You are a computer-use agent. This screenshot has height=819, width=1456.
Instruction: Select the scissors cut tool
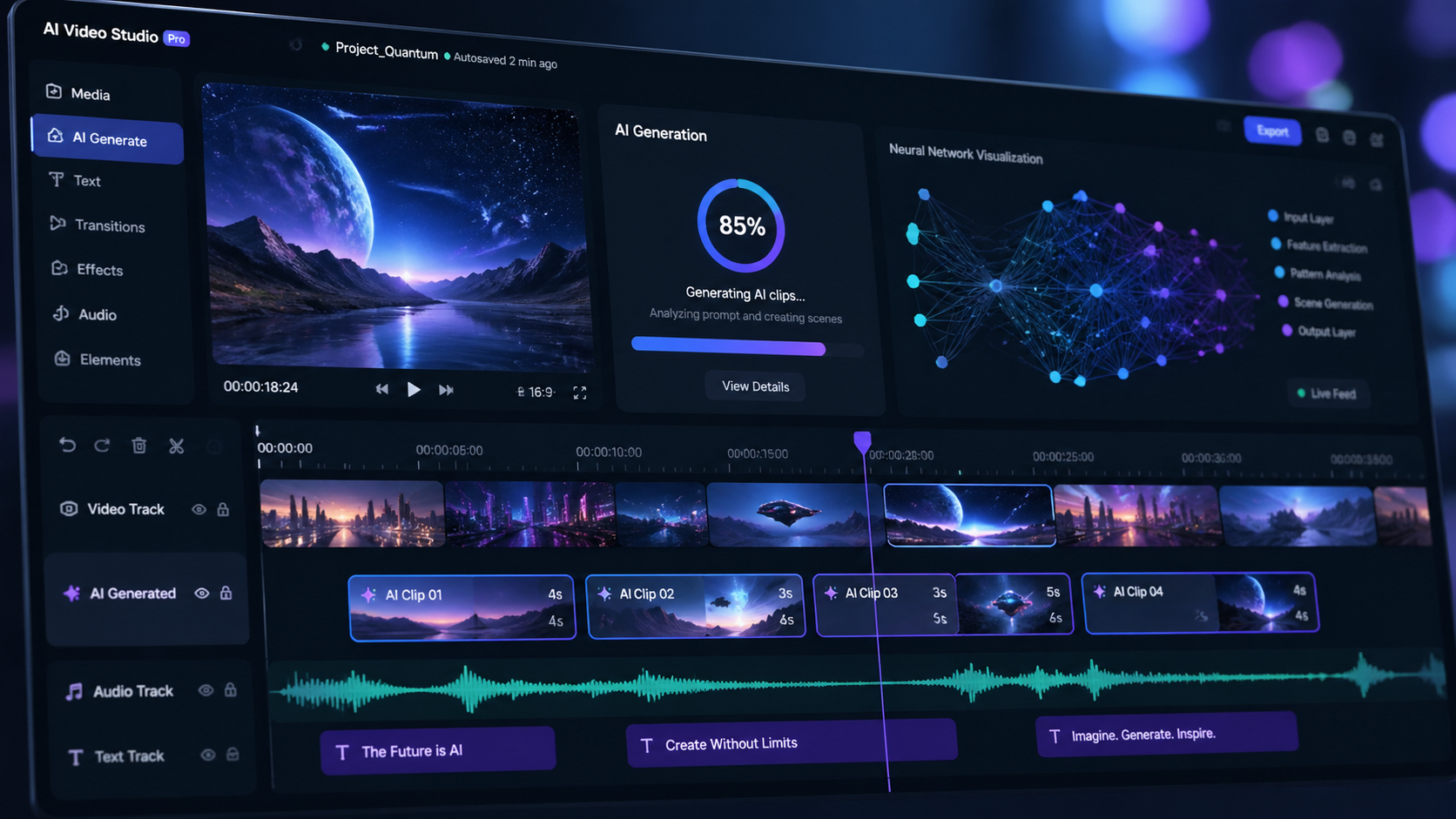pos(177,446)
